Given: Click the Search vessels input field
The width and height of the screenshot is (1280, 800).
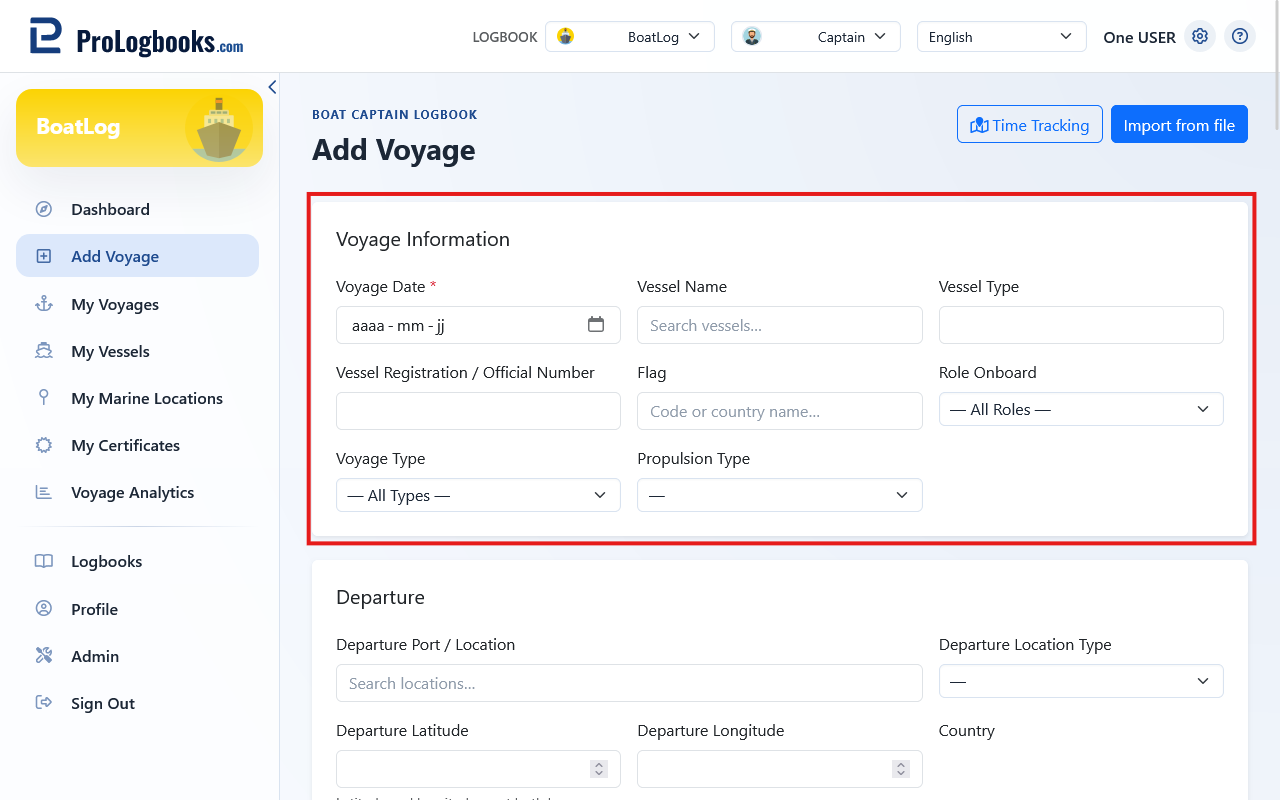Looking at the screenshot, I should point(779,325).
